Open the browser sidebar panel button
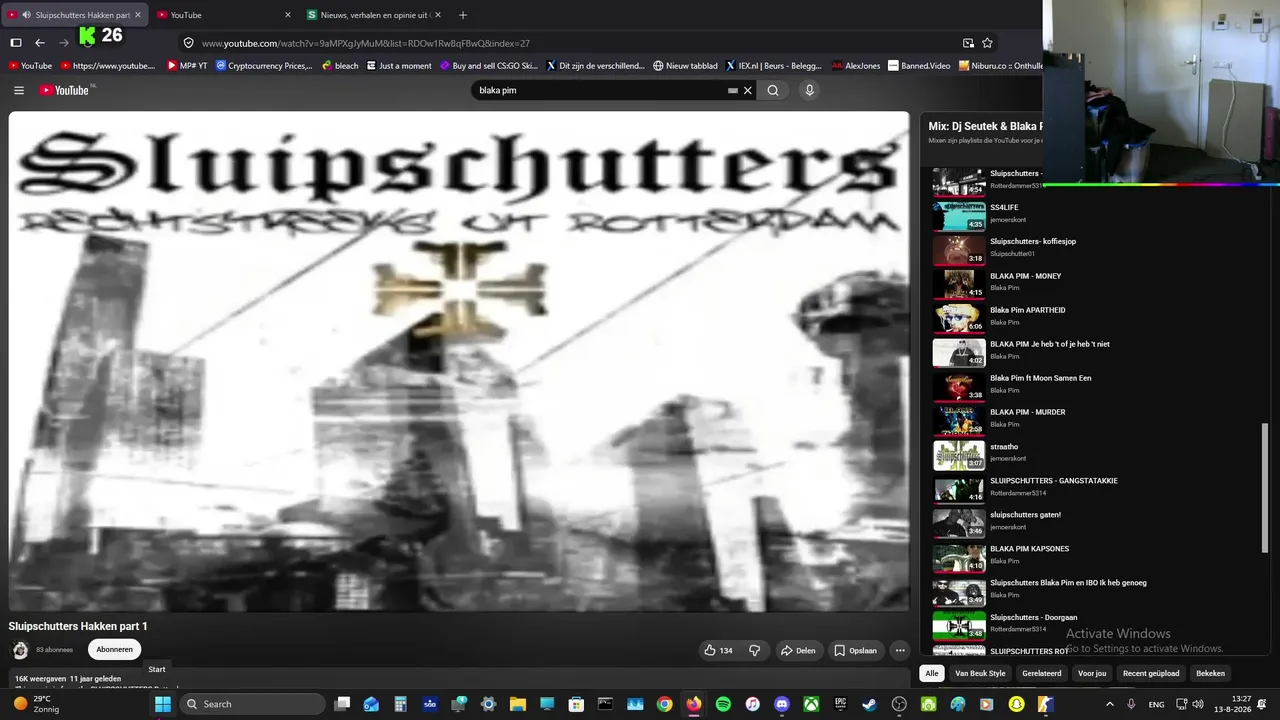Screen dimensions: 1280x720 click(x=16, y=43)
